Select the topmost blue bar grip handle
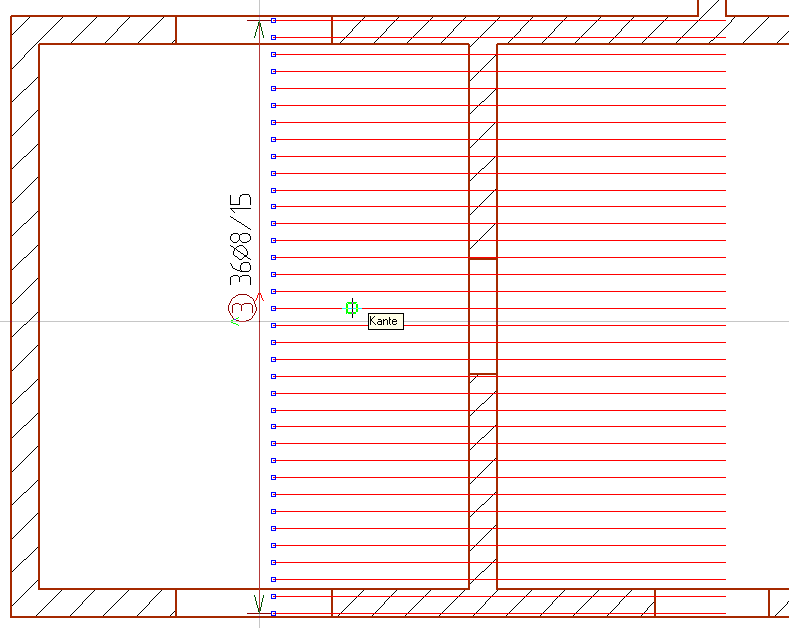The height and width of the screenshot is (628, 803). [x=273, y=20]
